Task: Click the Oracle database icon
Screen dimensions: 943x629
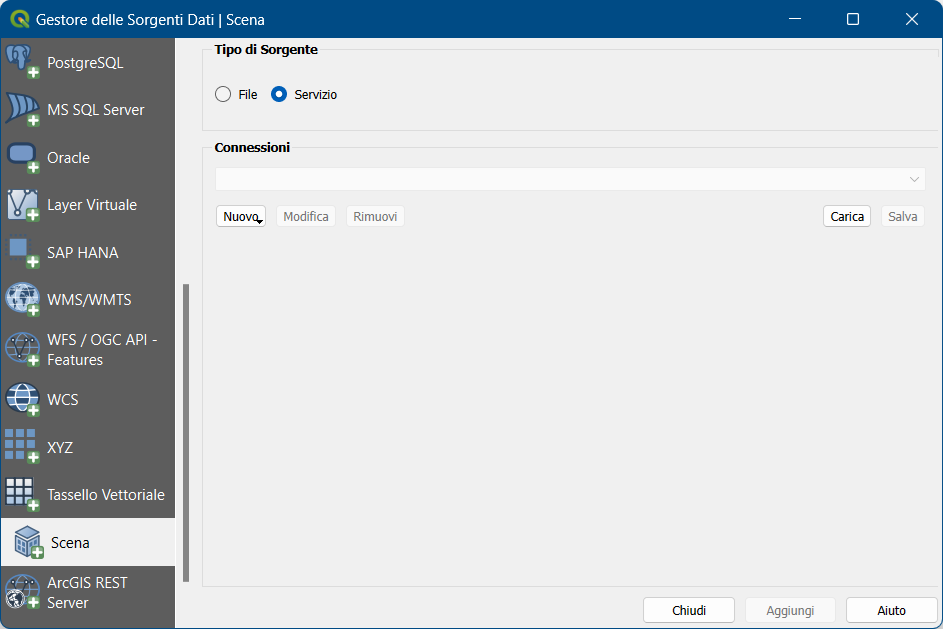Action: point(22,157)
